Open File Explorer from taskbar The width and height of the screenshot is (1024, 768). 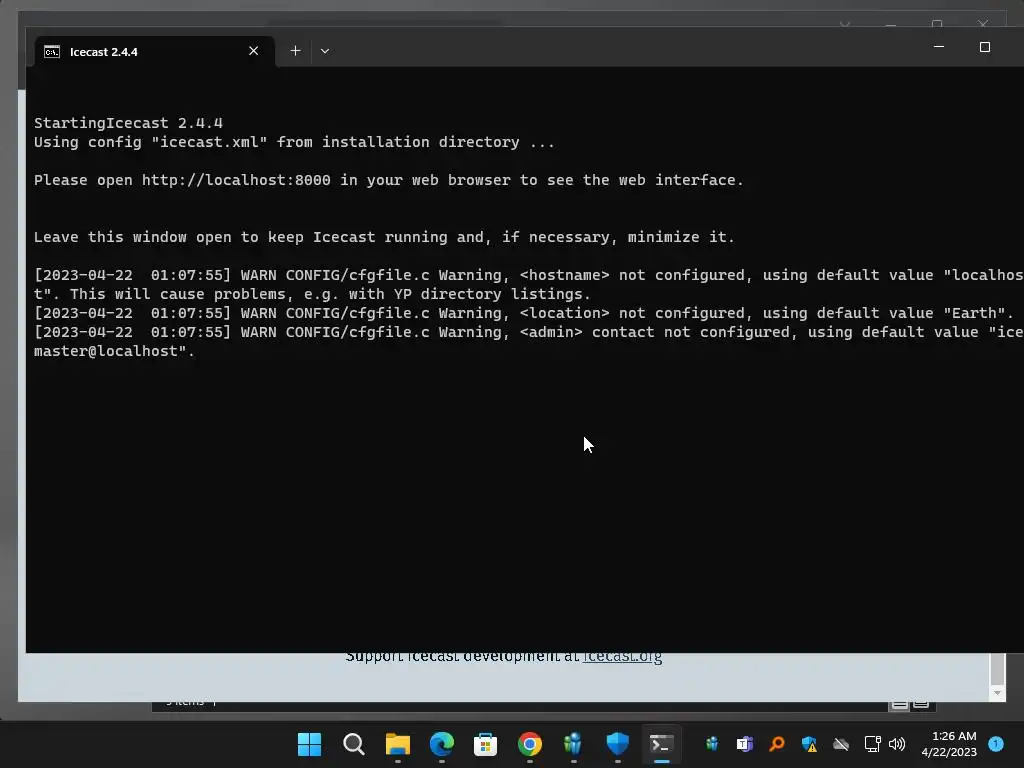tap(397, 744)
